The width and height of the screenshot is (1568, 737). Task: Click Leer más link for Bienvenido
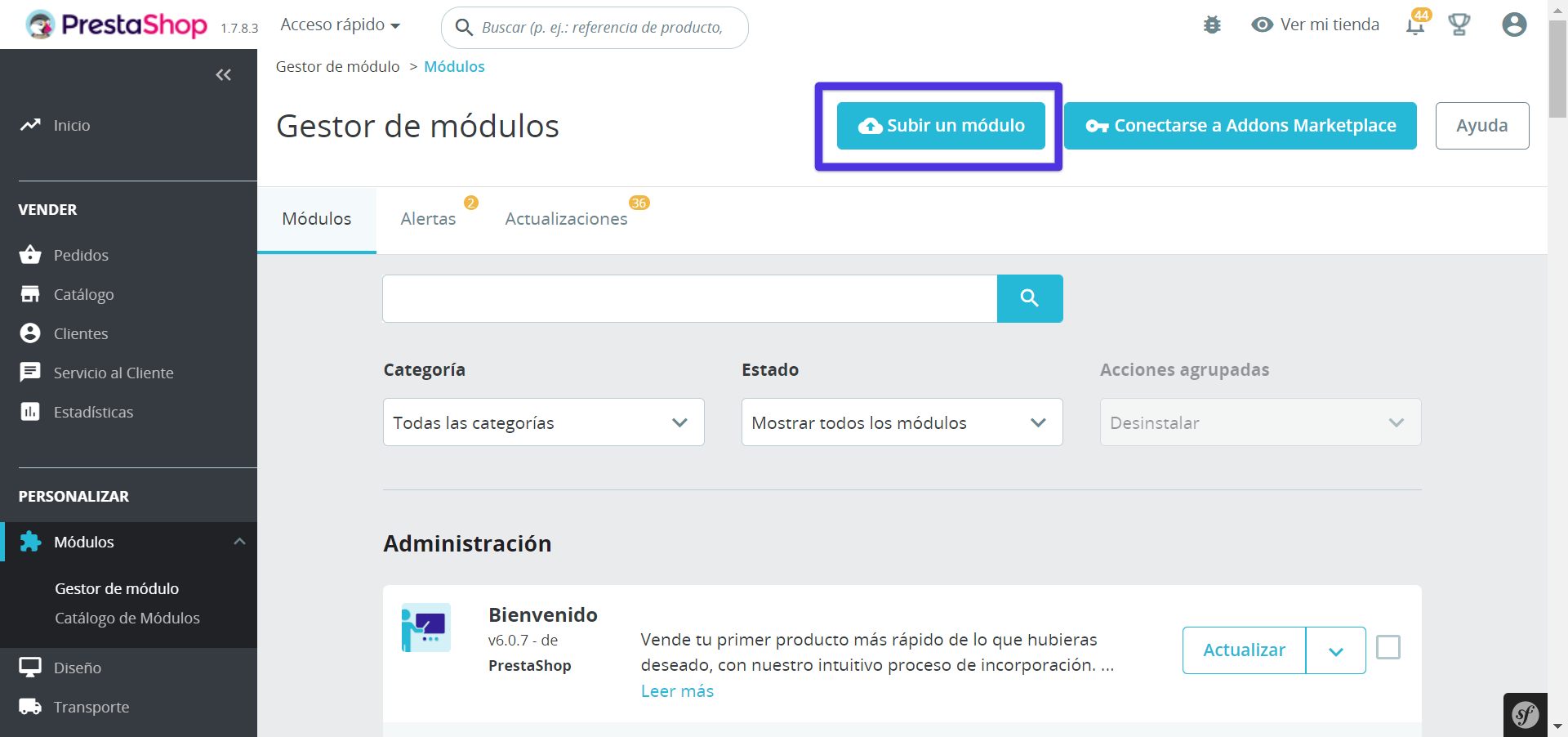click(677, 691)
